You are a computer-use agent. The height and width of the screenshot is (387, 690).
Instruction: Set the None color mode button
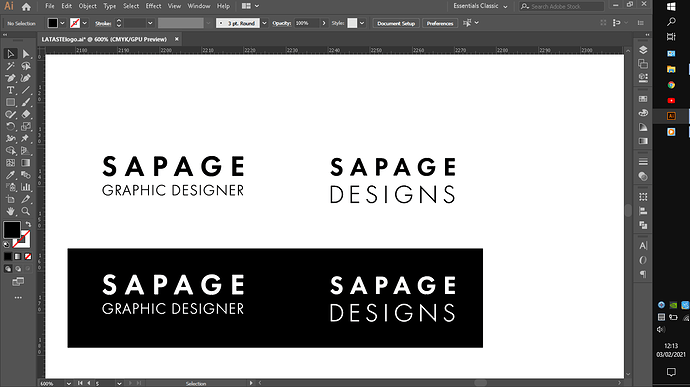click(28, 256)
